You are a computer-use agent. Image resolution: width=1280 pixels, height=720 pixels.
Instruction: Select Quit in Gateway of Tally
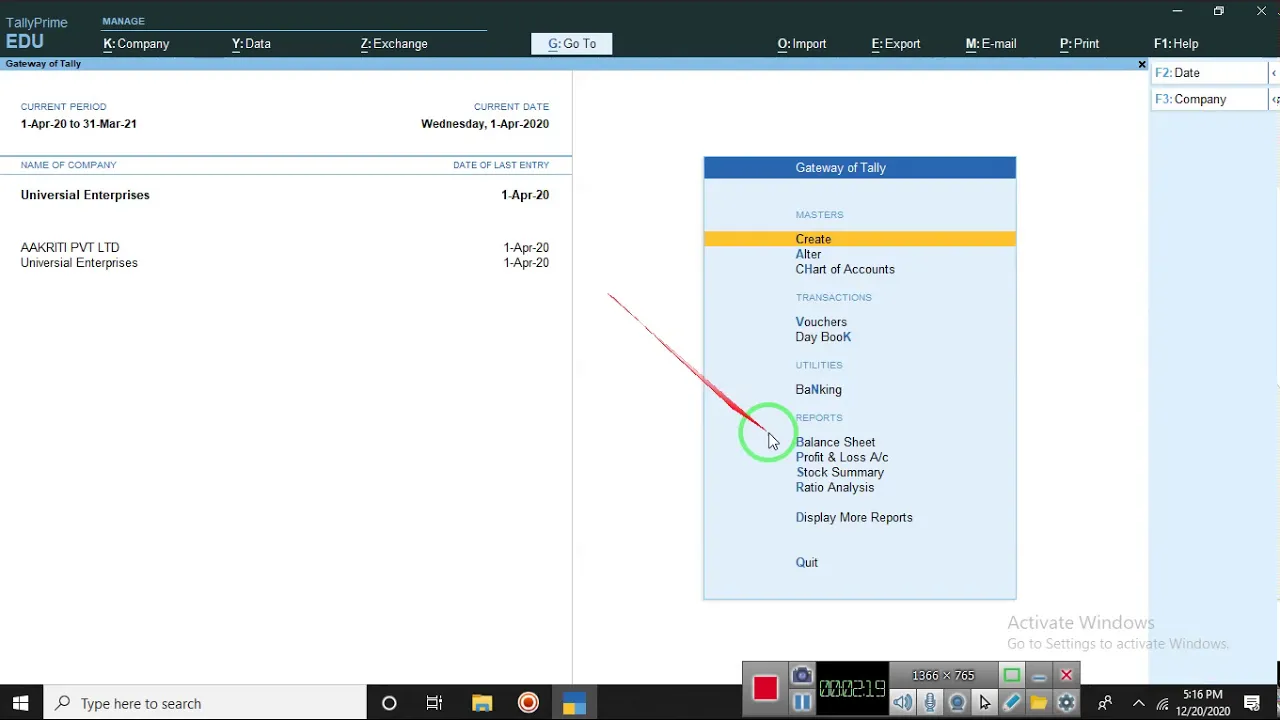(x=806, y=562)
